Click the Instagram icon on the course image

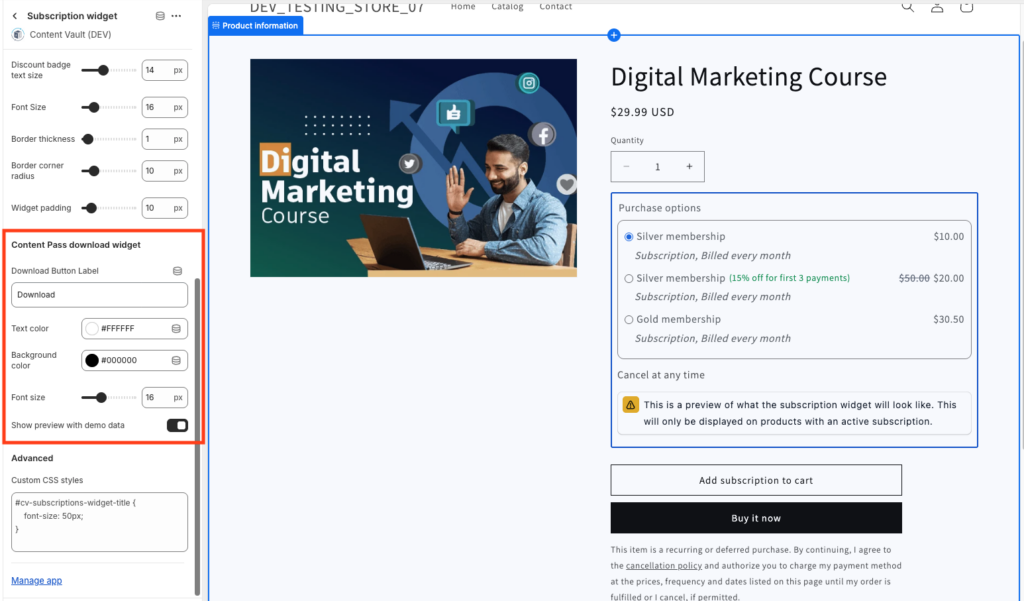529,84
